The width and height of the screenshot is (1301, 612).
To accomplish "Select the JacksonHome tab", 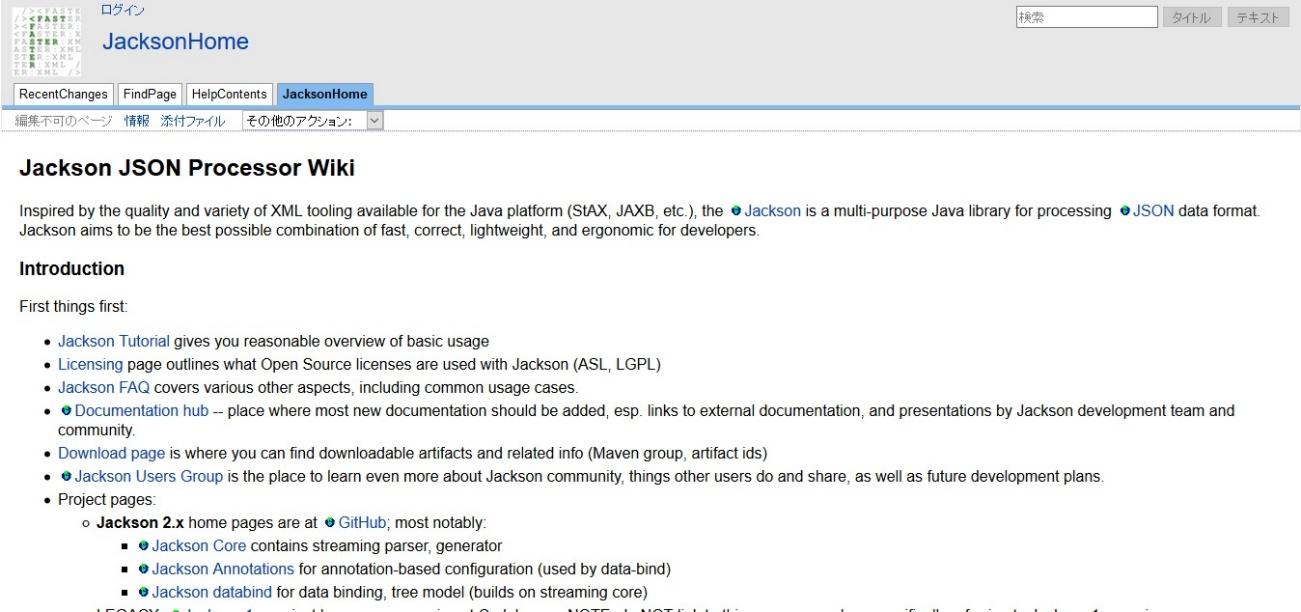I will coord(325,94).
